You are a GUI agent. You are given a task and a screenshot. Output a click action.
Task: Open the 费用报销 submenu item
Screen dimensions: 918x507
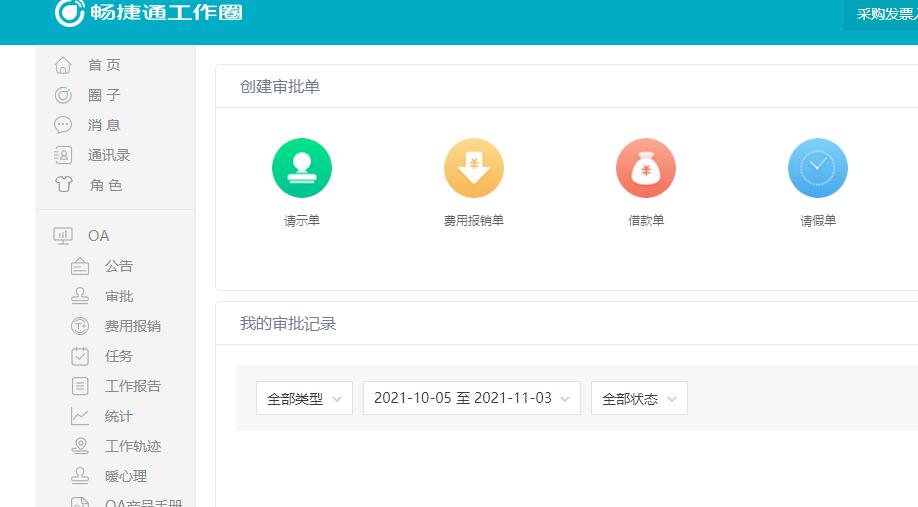[133, 326]
